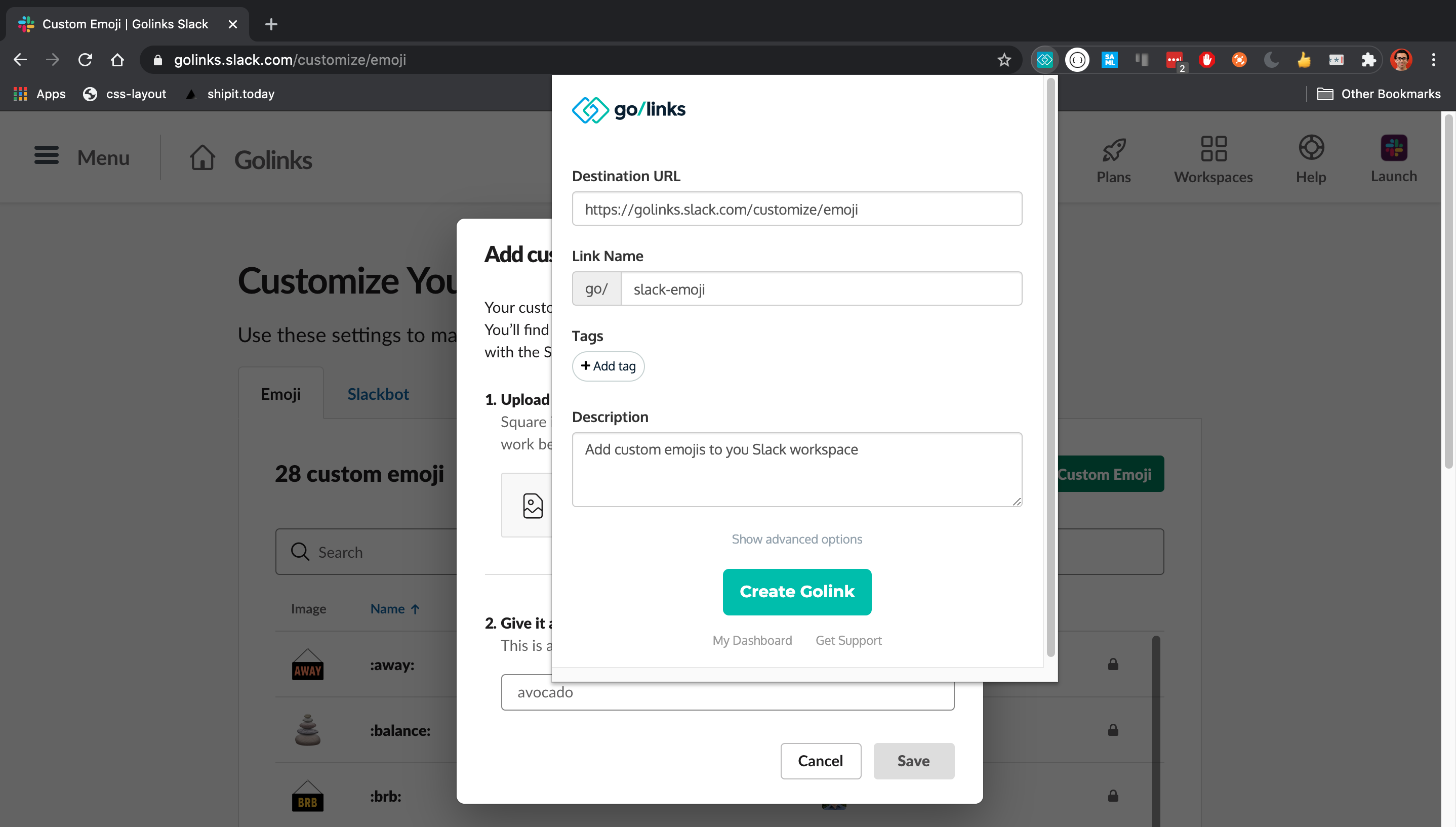Bookmark this page with the star icon
1456x827 pixels.
click(x=1004, y=60)
